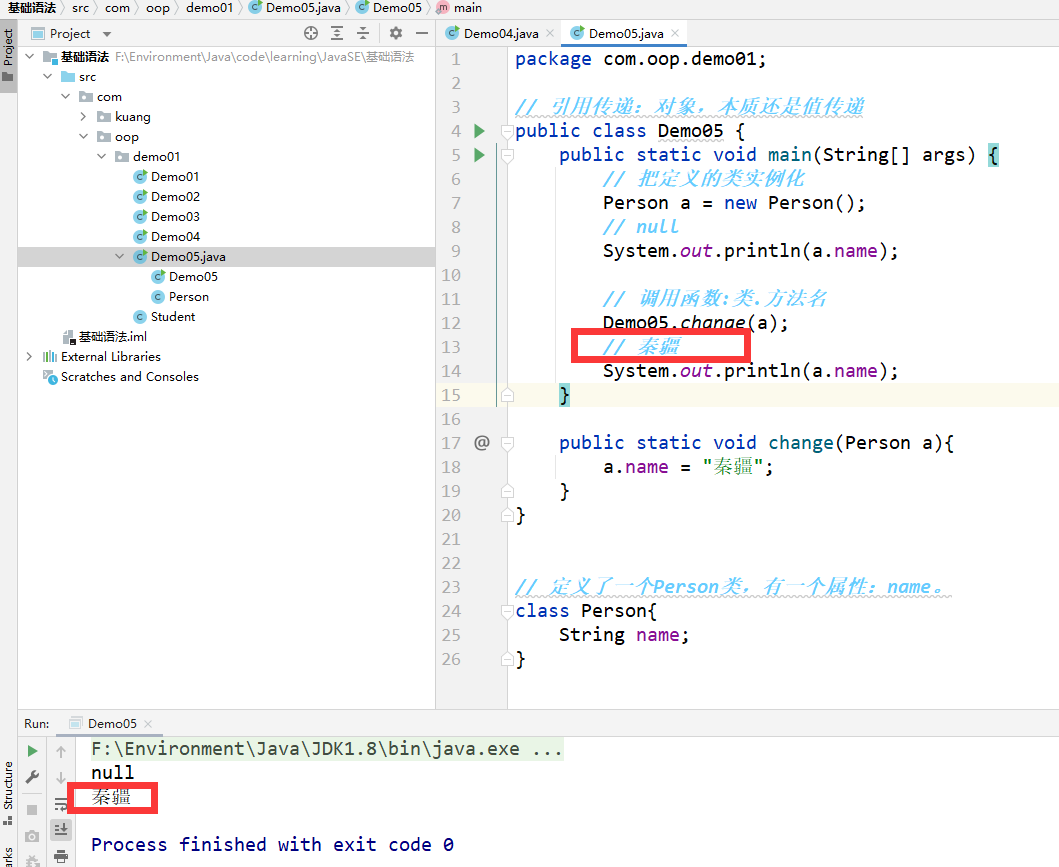Viewport: 1059px width, 867px height.
Task: Select Demo05 class under Demo05.java
Action: tap(193, 277)
